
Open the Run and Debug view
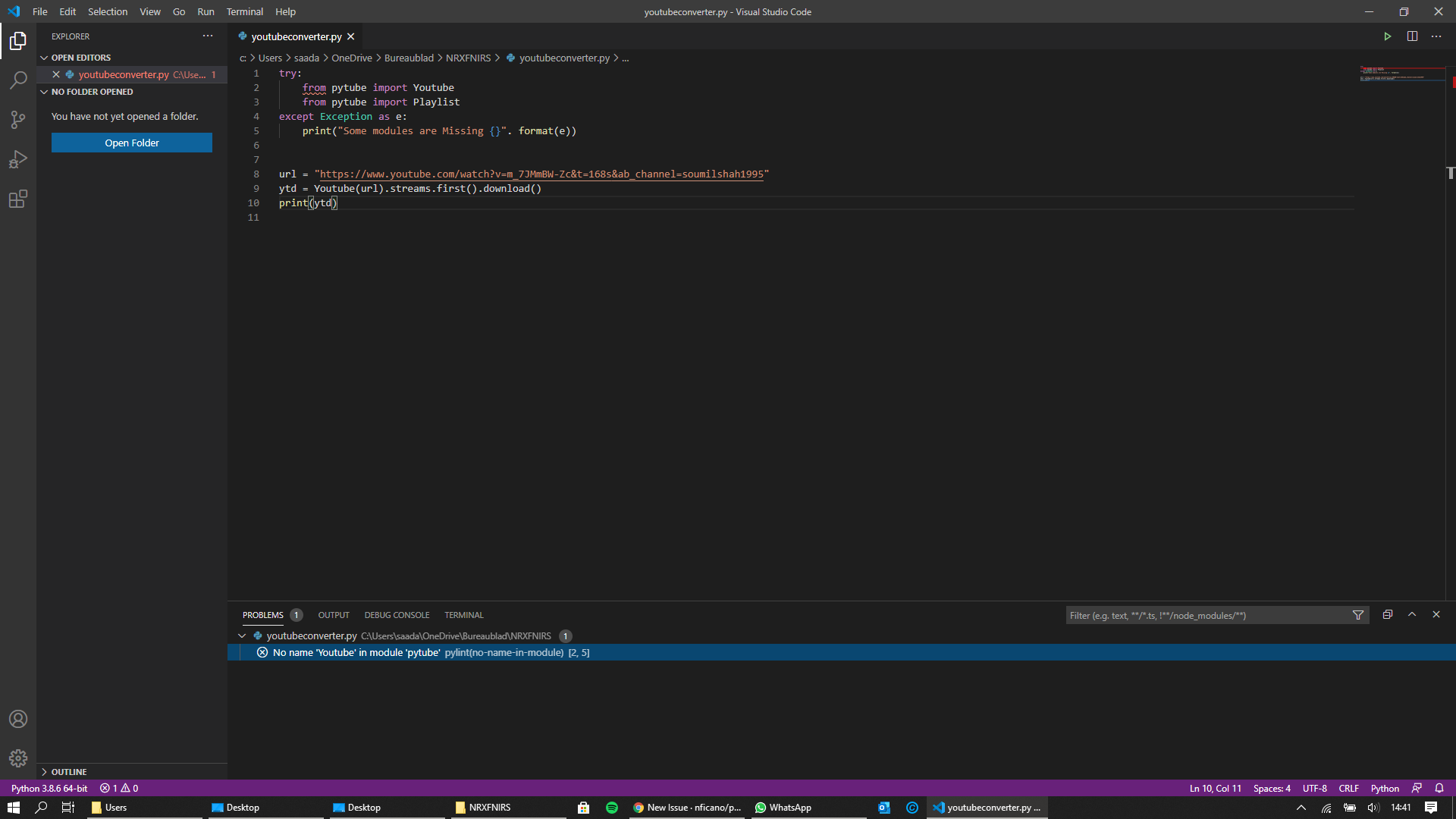click(x=18, y=159)
